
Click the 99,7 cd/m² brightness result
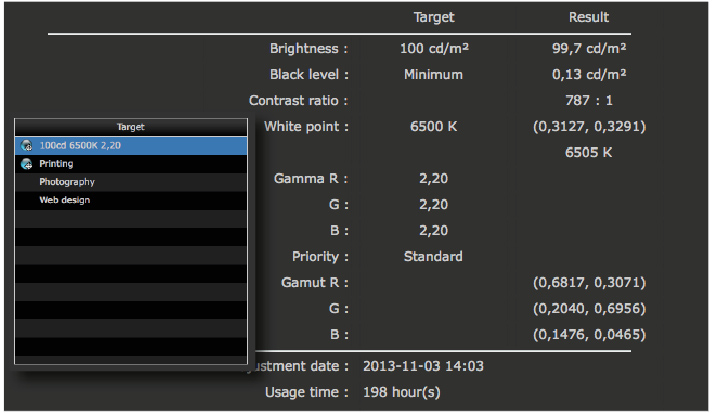pyautogui.click(x=589, y=48)
